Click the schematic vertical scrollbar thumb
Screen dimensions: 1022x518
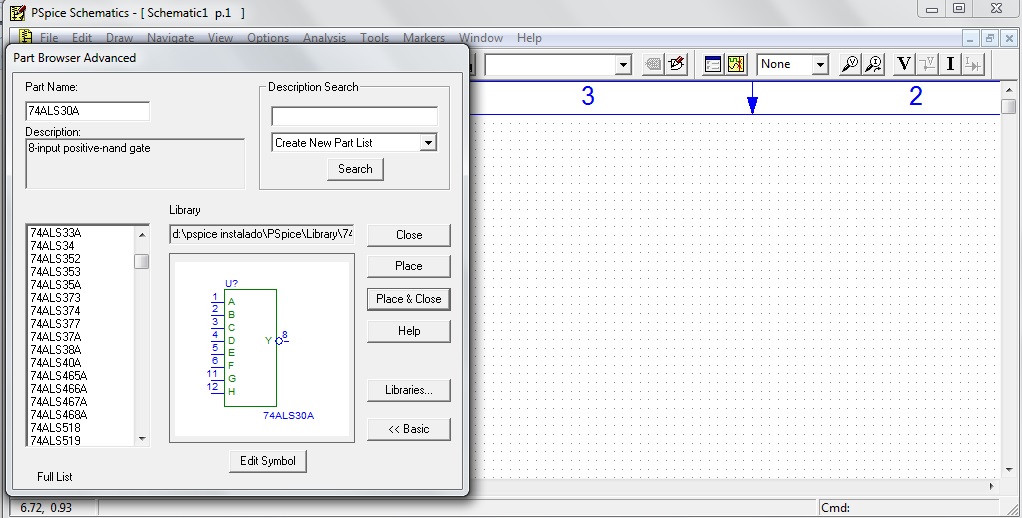[1009, 106]
